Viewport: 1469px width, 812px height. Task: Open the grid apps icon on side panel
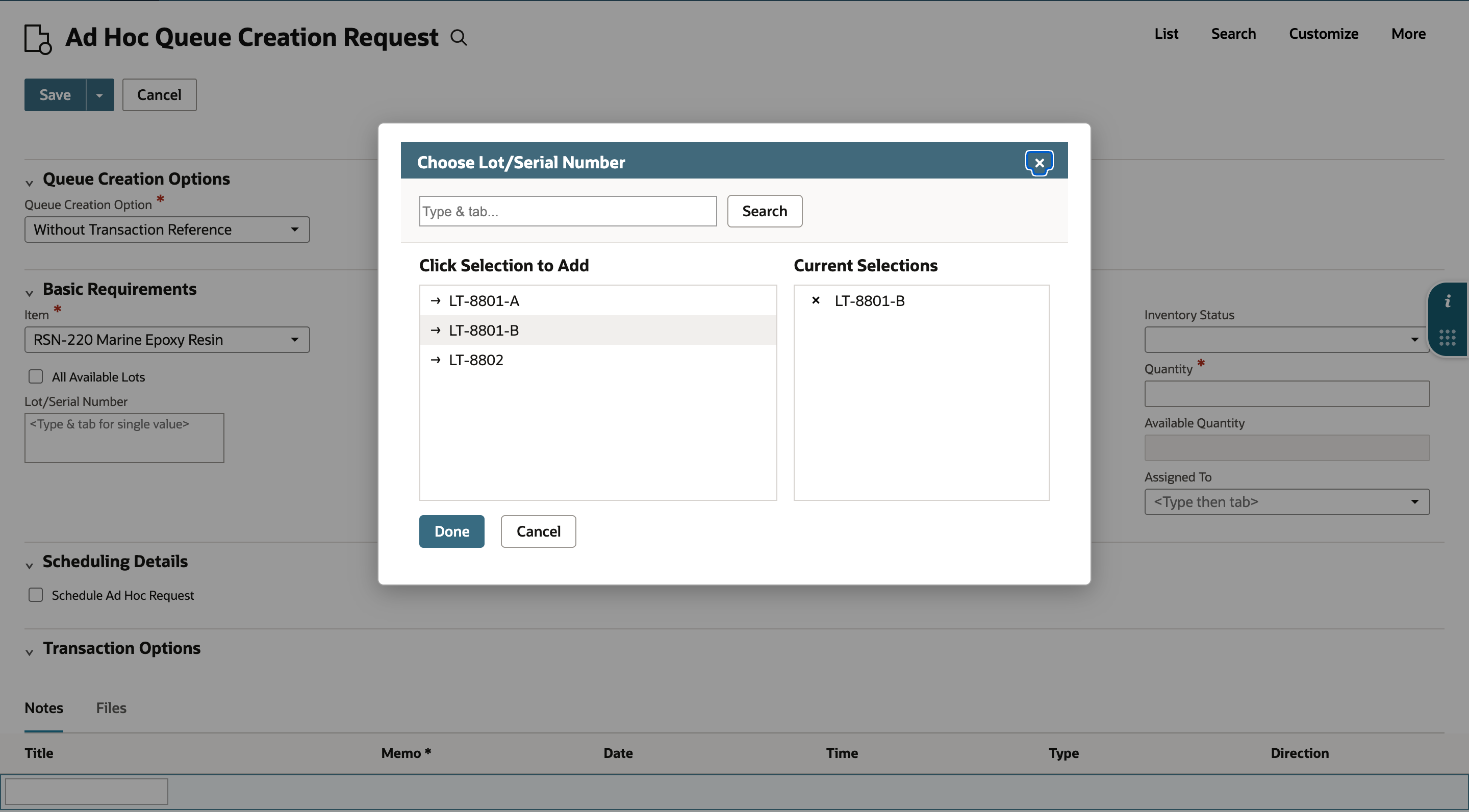pos(1448,338)
